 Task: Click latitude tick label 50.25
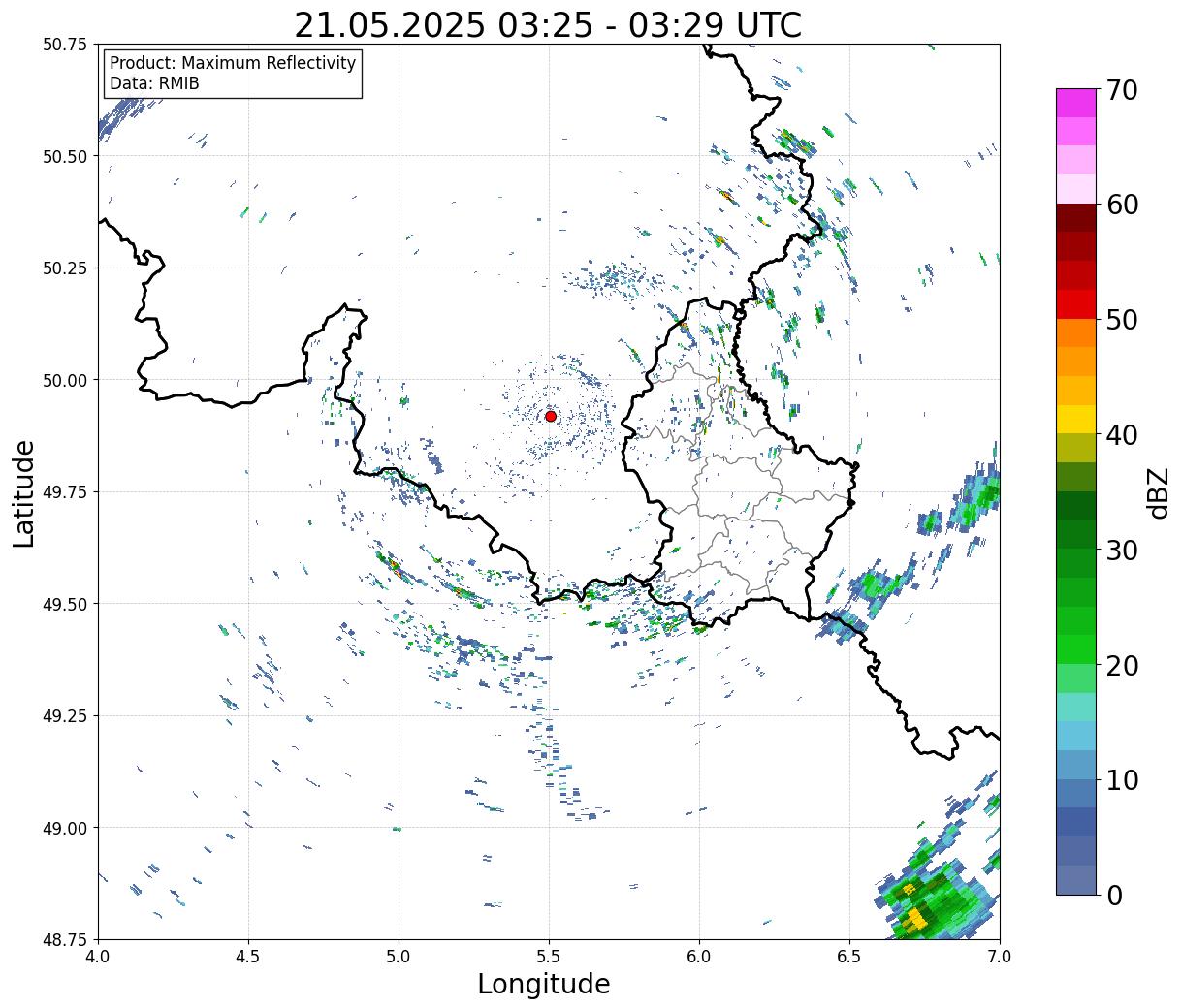click(65, 268)
